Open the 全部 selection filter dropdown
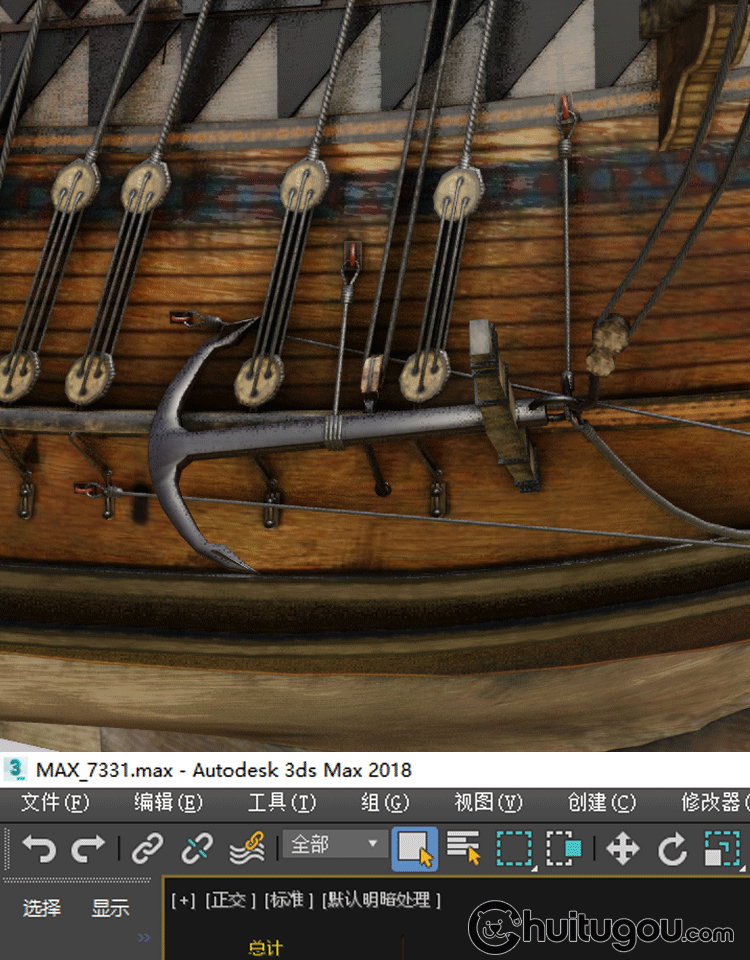The width and height of the screenshot is (750, 960). pos(334,845)
